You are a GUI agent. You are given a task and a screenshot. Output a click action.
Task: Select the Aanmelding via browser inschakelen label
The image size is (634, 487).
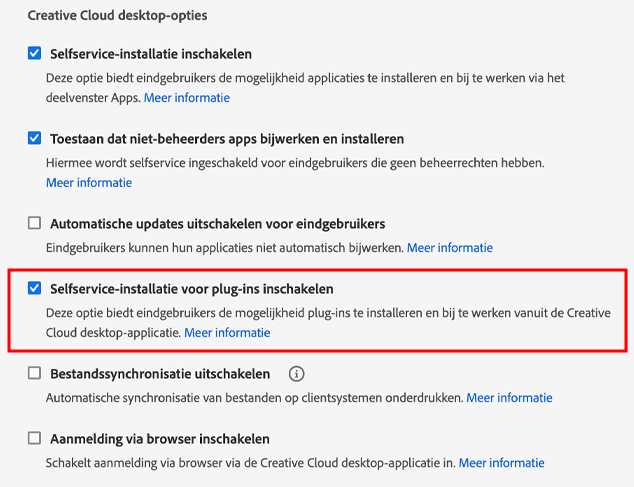pos(160,439)
